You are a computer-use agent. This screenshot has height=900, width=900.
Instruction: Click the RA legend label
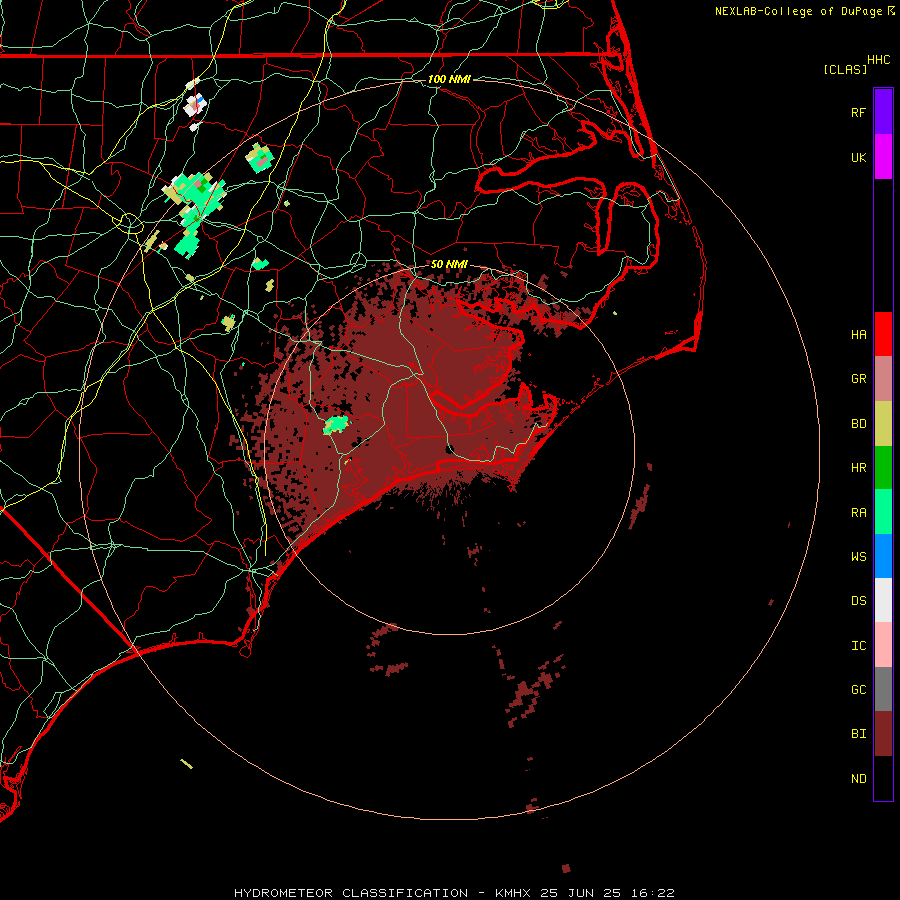click(x=858, y=513)
